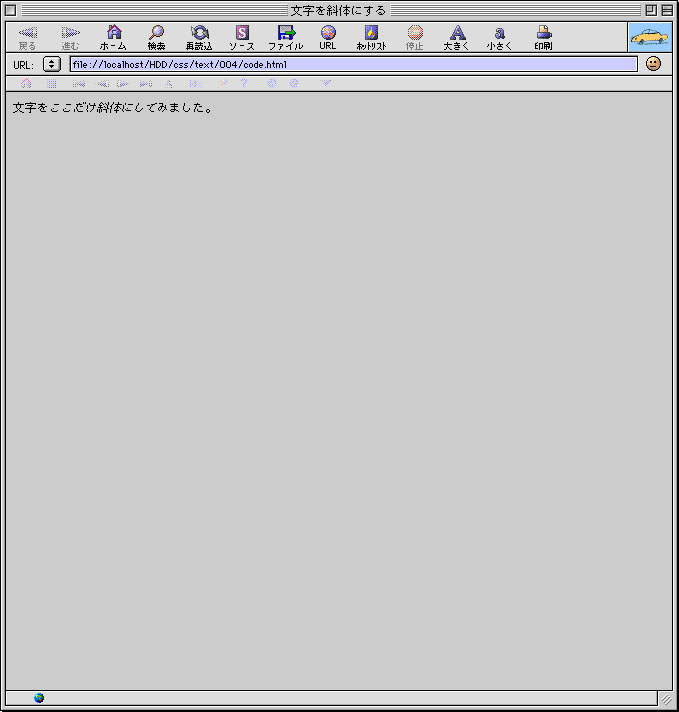Click the next-page arrow in link toolbar
679x712 pixels.
click(x=123, y=84)
